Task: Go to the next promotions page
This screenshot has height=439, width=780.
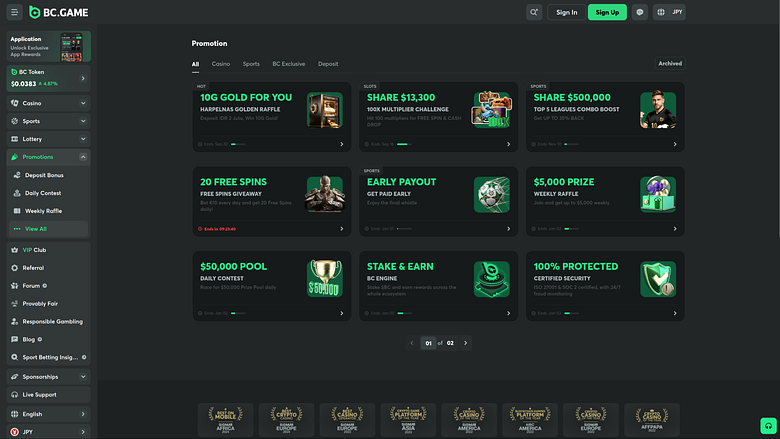Action: 466,343
